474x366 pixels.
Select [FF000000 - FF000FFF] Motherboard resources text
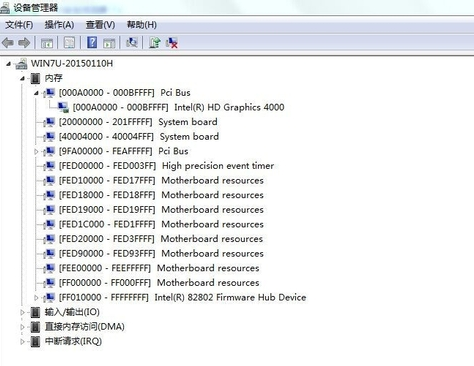point(159,283)
